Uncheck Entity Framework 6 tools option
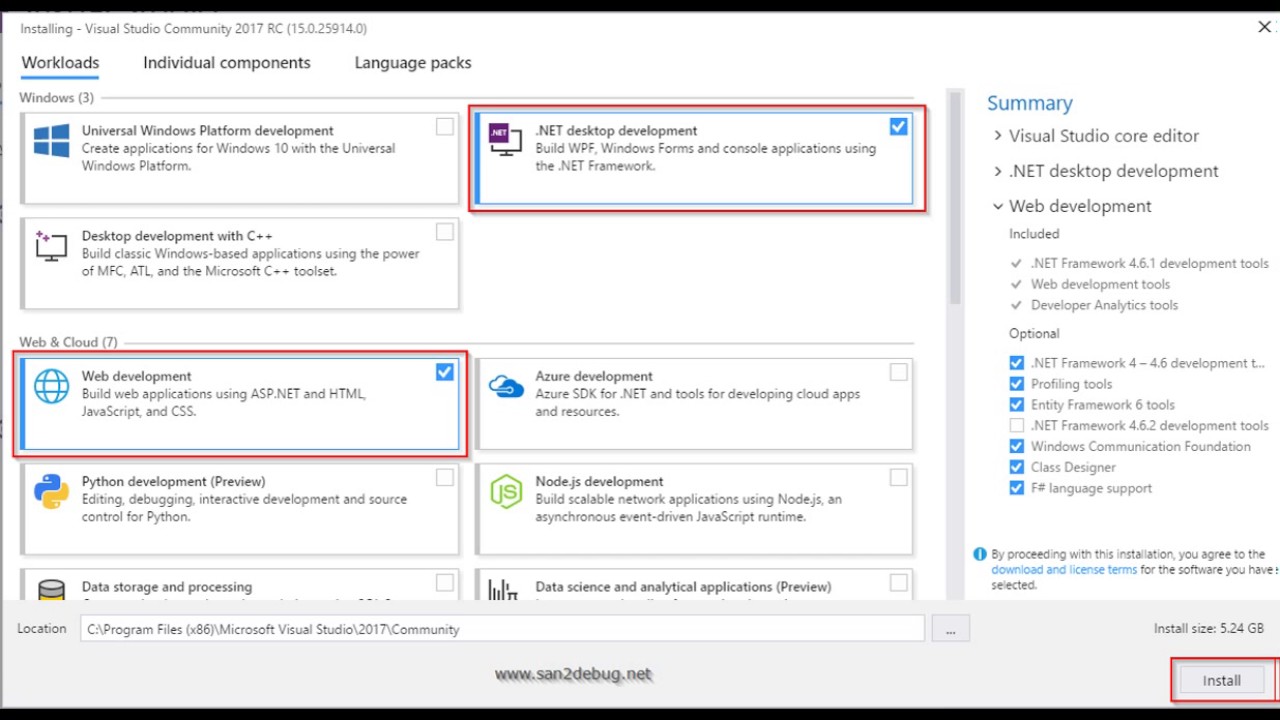Image resolution: width=1280 pixels, height=720 pixels. point(1017,405)
